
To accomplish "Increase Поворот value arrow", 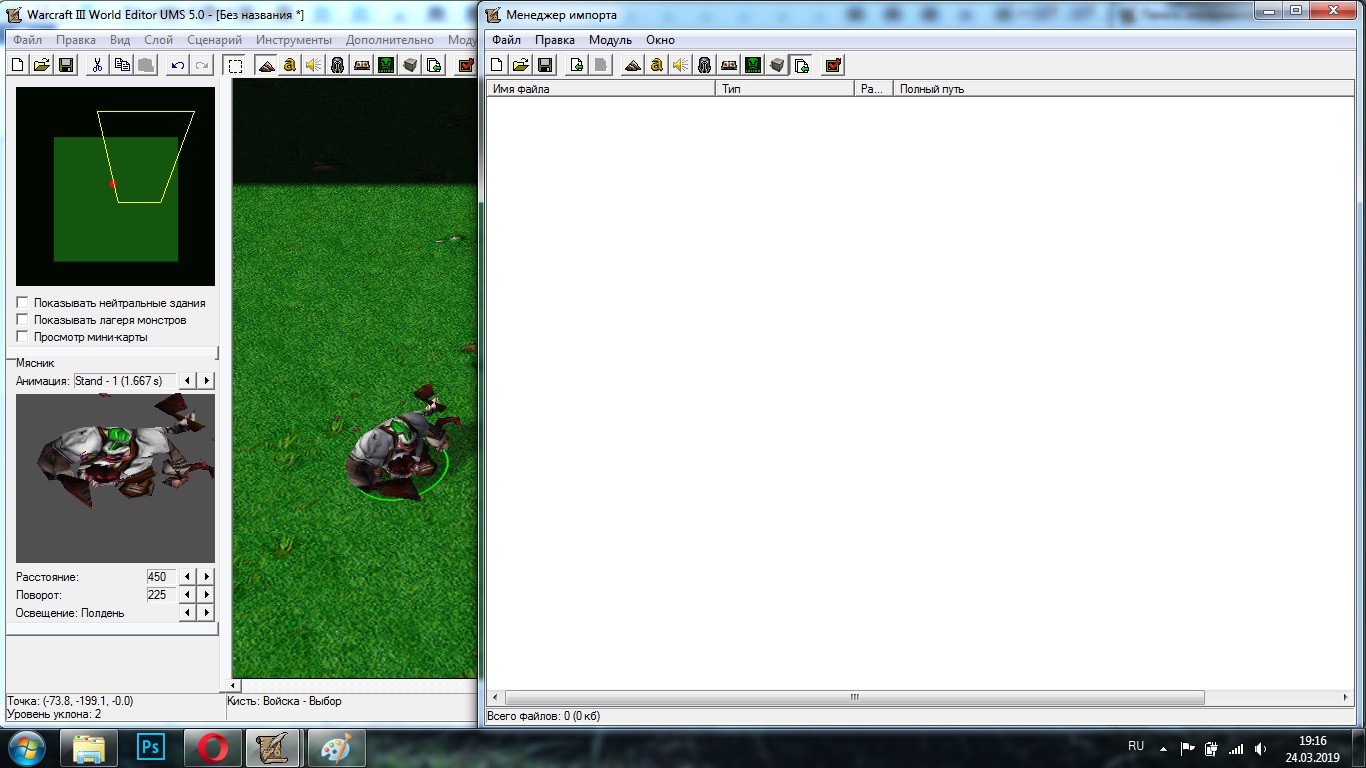I will (x=206, y=595).
